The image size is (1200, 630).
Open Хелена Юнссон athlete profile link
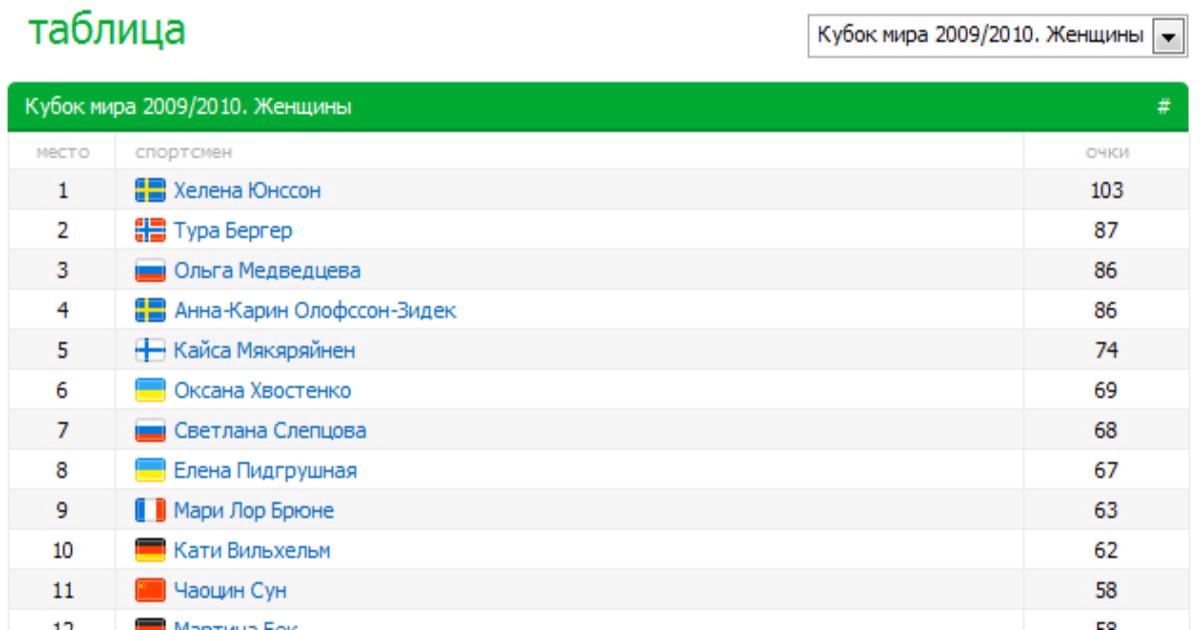click(247, 190)
